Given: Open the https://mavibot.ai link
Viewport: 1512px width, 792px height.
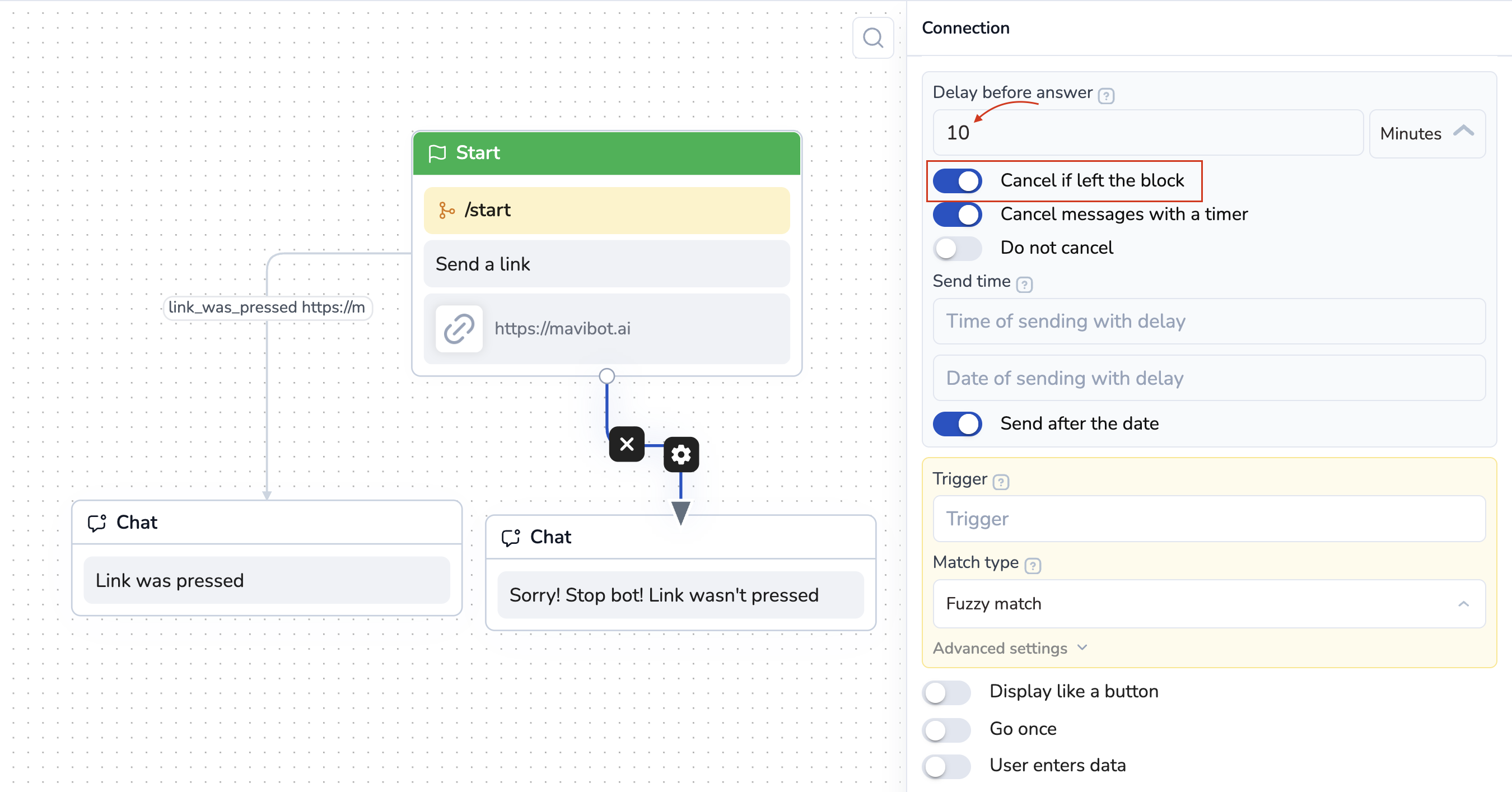Looking at the screenshot, I should click(x=562, y=328).
